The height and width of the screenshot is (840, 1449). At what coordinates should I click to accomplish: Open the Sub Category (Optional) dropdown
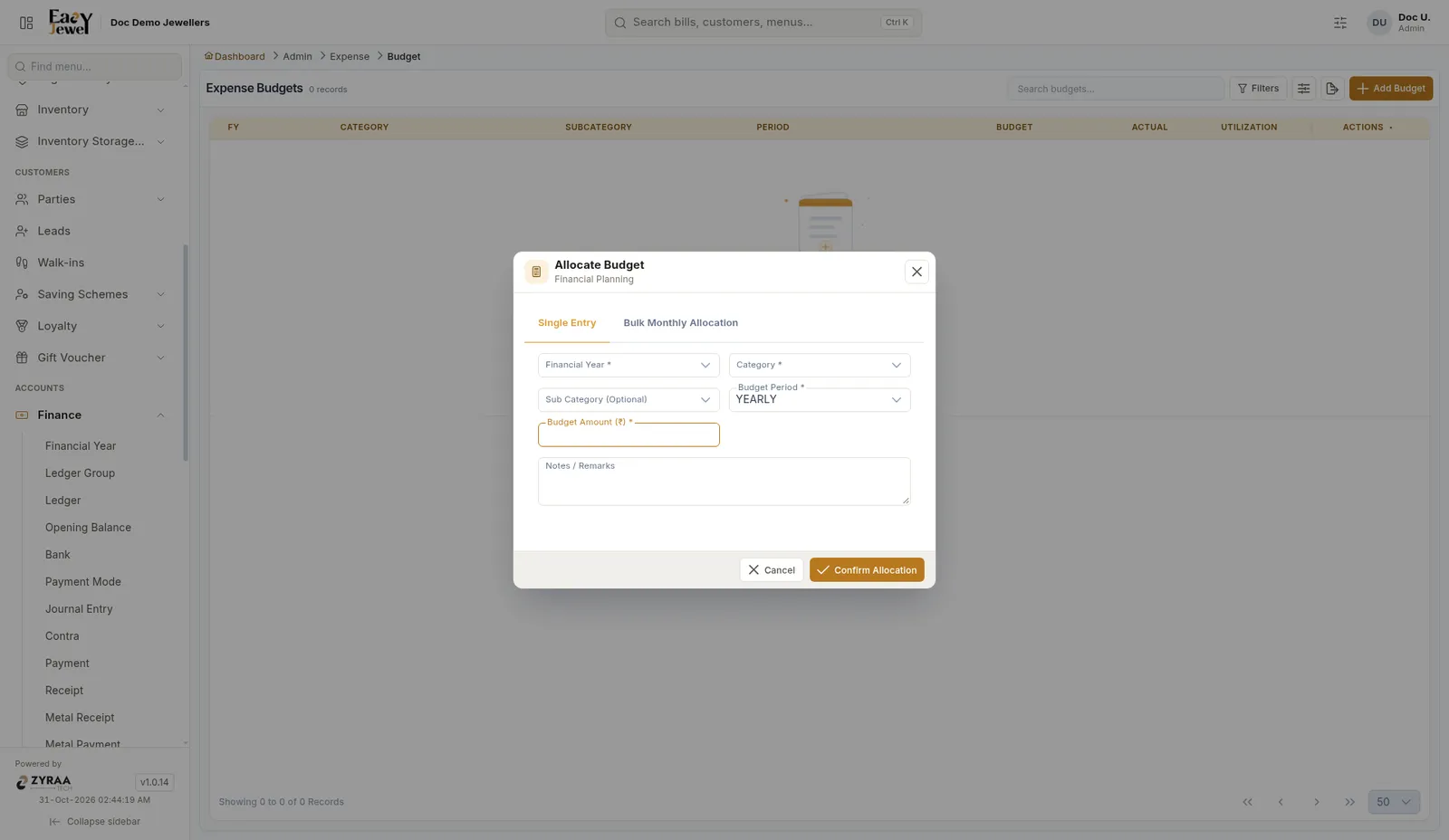629,399
